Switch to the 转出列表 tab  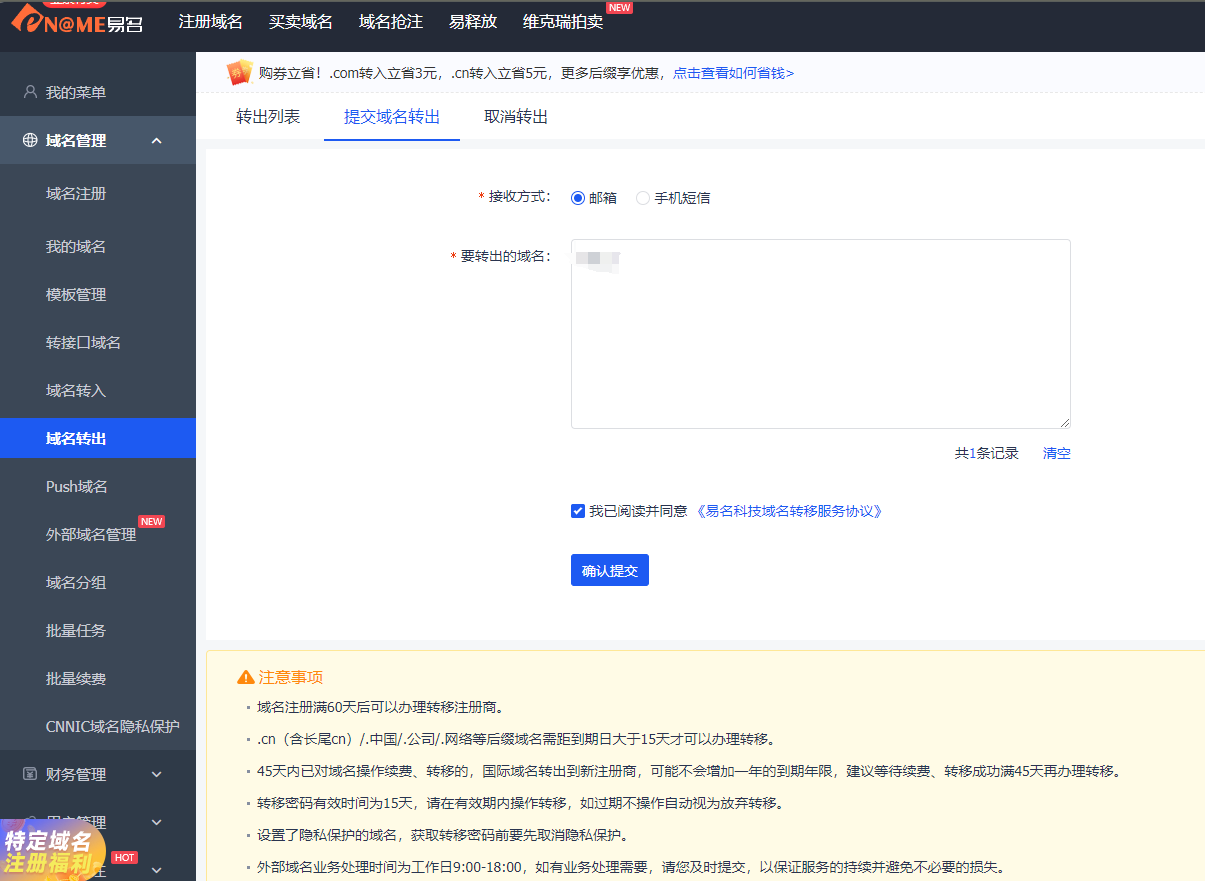[x=268, y=117]
